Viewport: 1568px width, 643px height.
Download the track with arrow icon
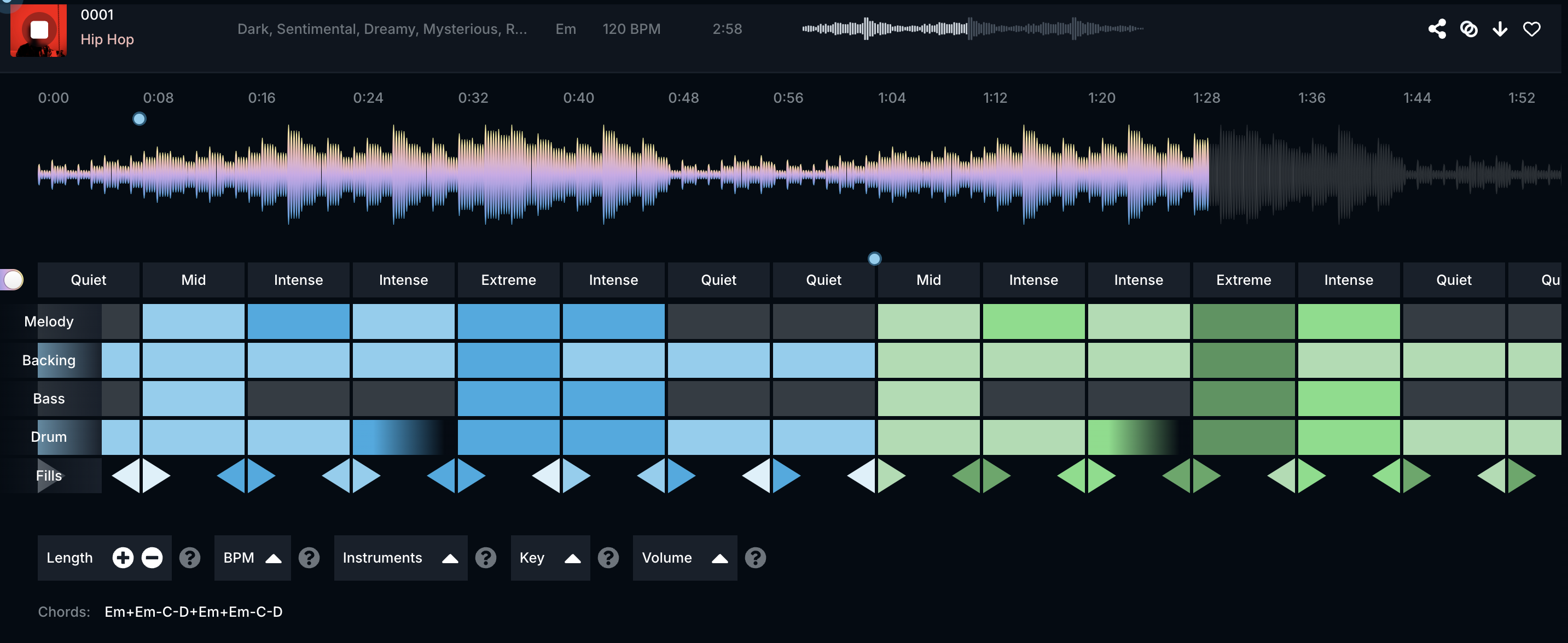click(x=1500, y=28)
